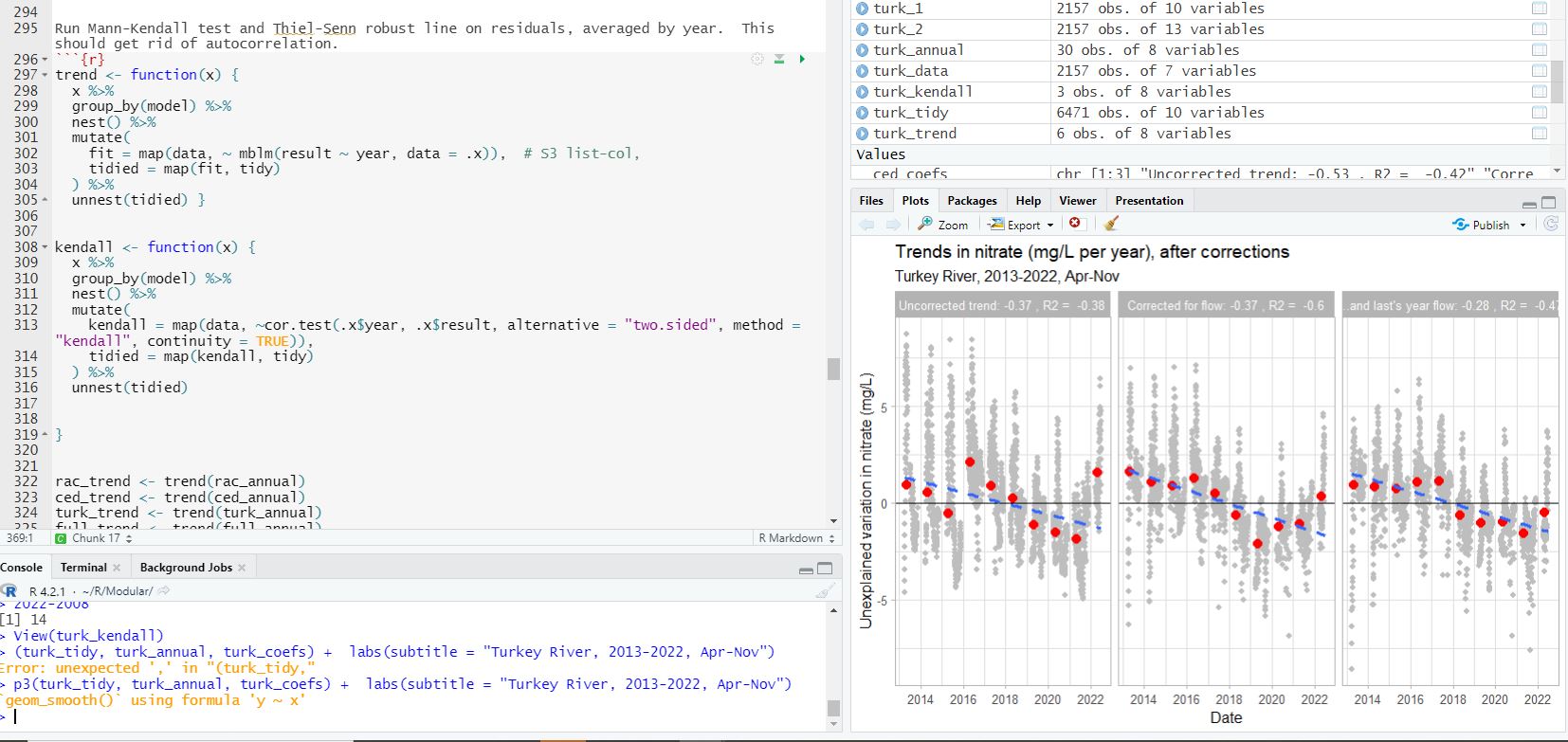
Task: Click cursor position indicator 369:1
Action: pyautogui.click(x=21, y=538)
